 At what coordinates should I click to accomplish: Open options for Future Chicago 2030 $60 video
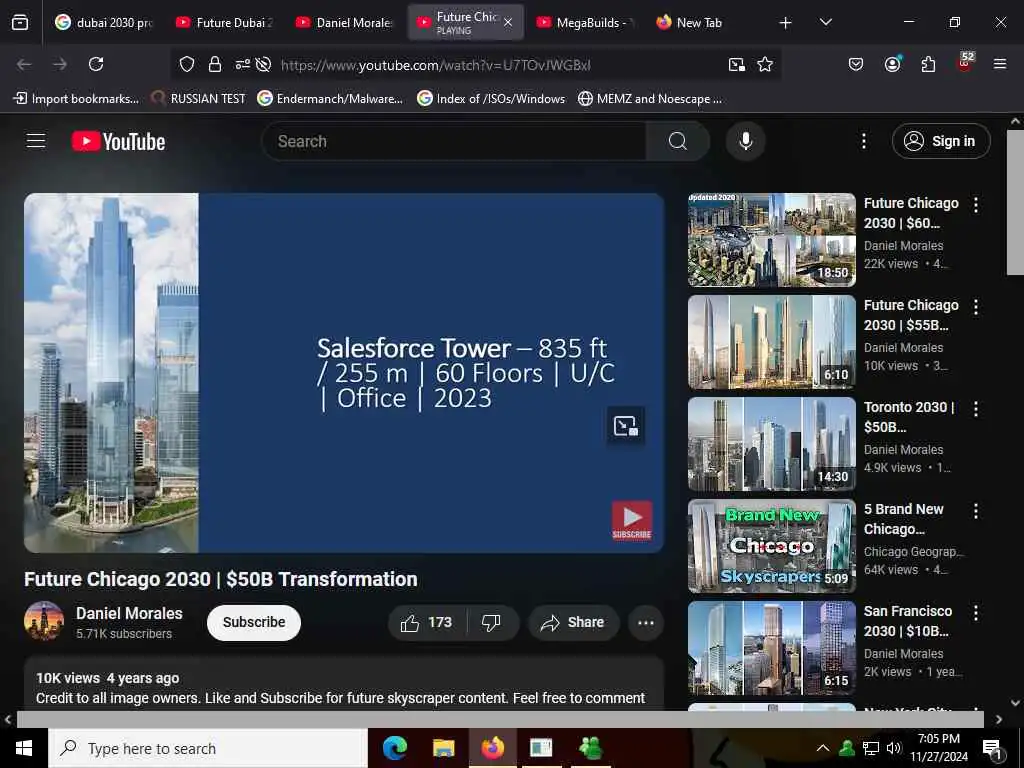976,205
